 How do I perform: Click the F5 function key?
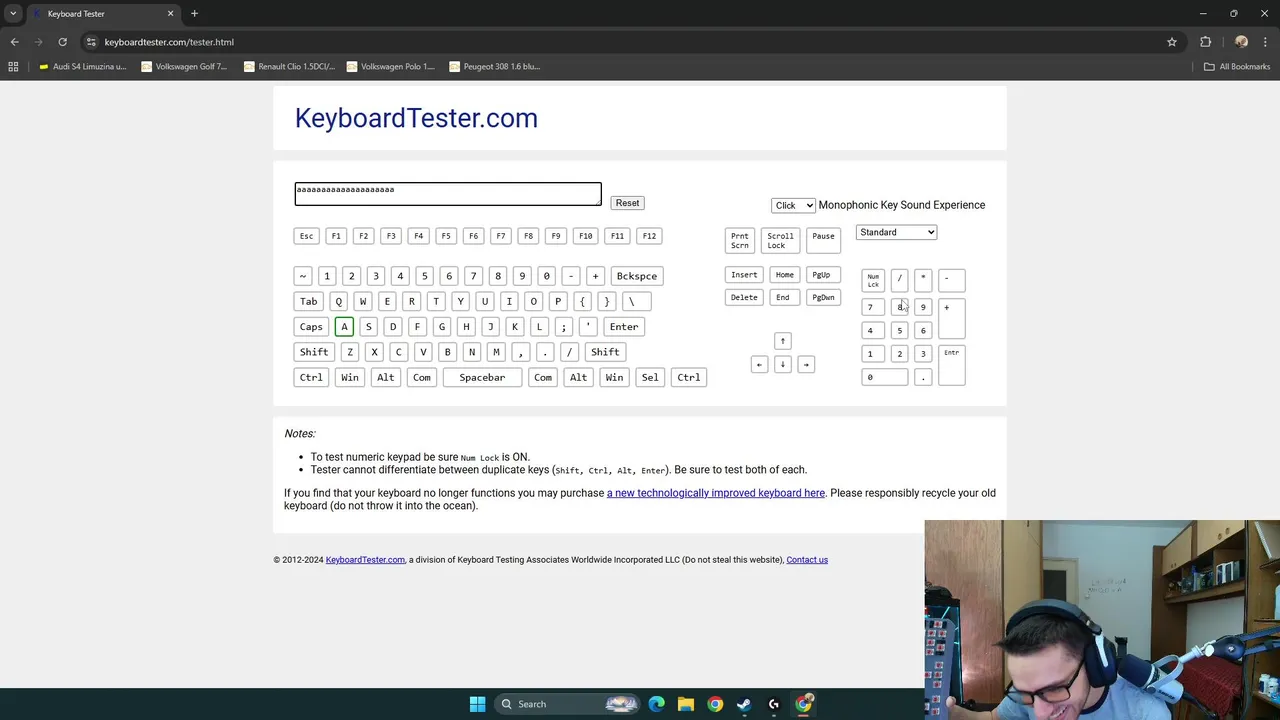click(x=446, y=236)
